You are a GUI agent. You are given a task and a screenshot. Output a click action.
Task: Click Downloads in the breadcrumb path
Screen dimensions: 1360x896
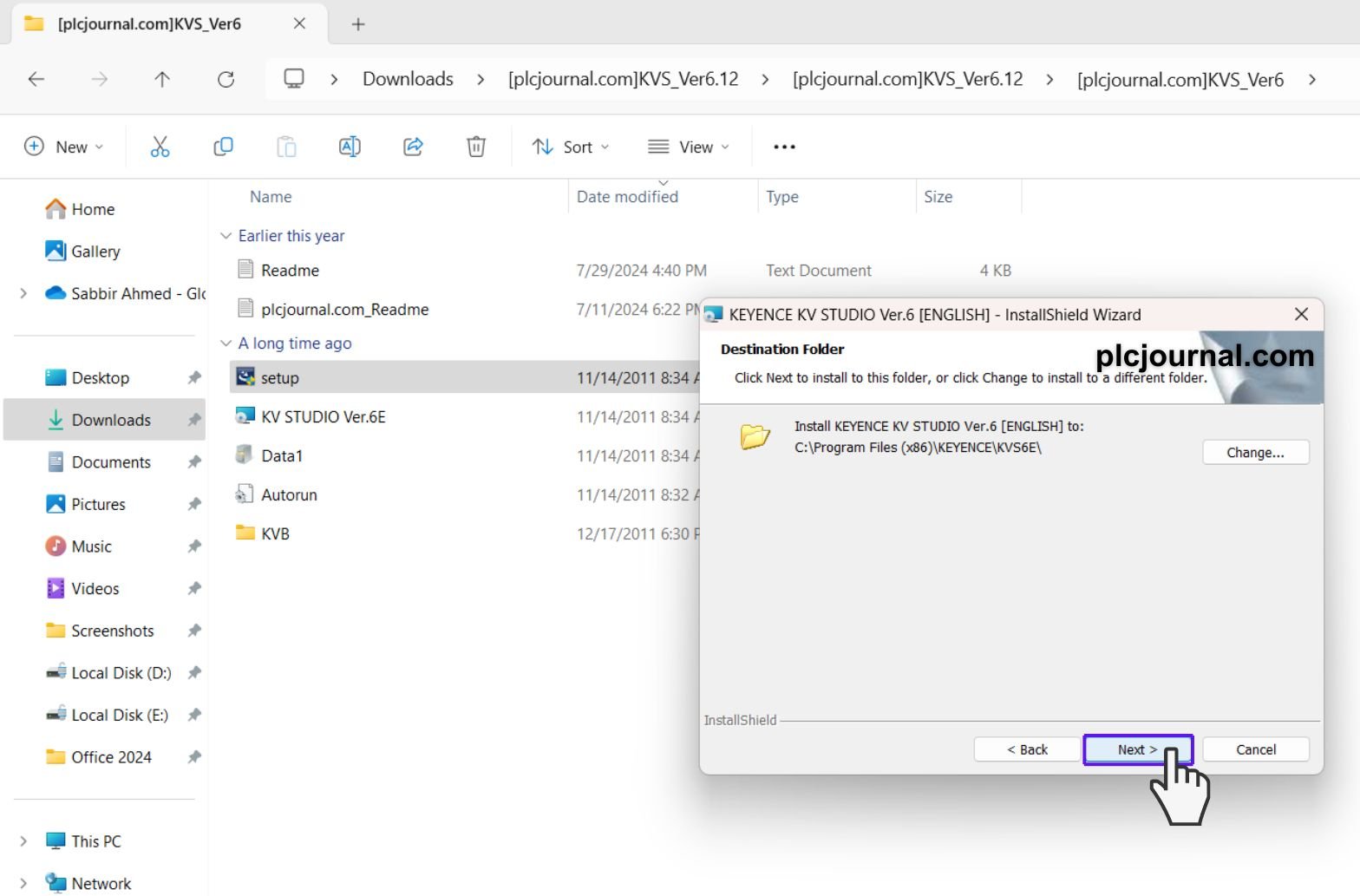(x=408, y=80)
